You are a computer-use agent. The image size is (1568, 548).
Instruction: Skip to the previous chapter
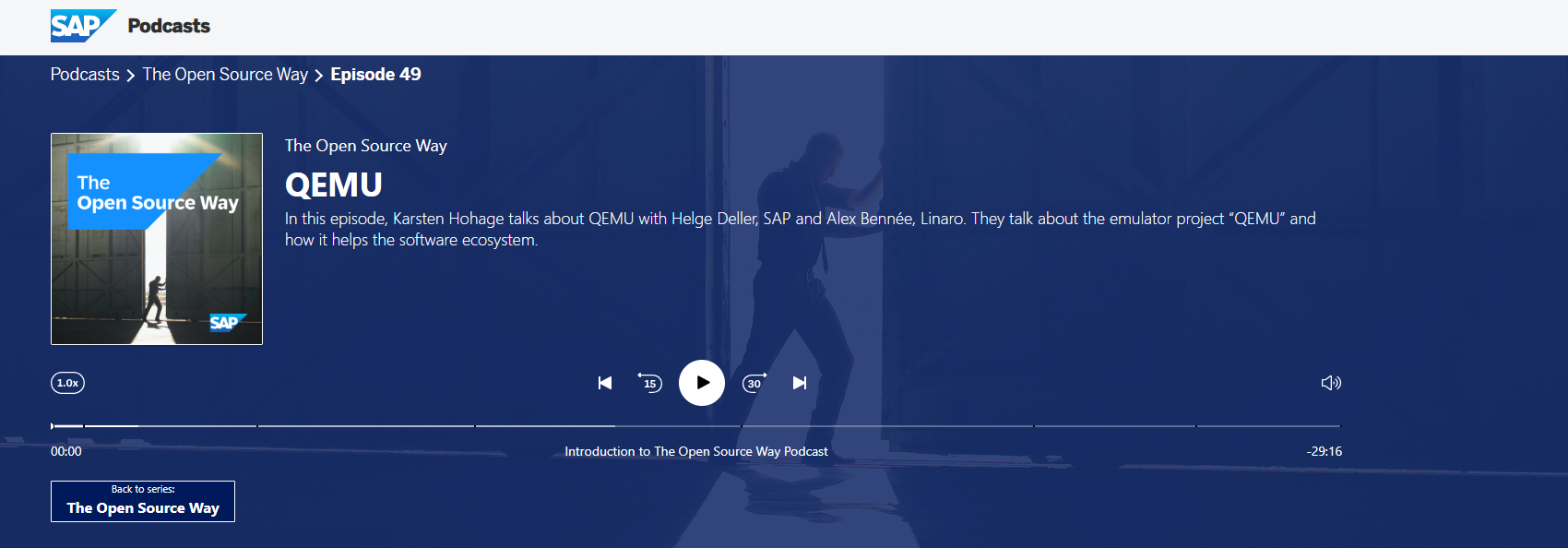pos(605,383)
